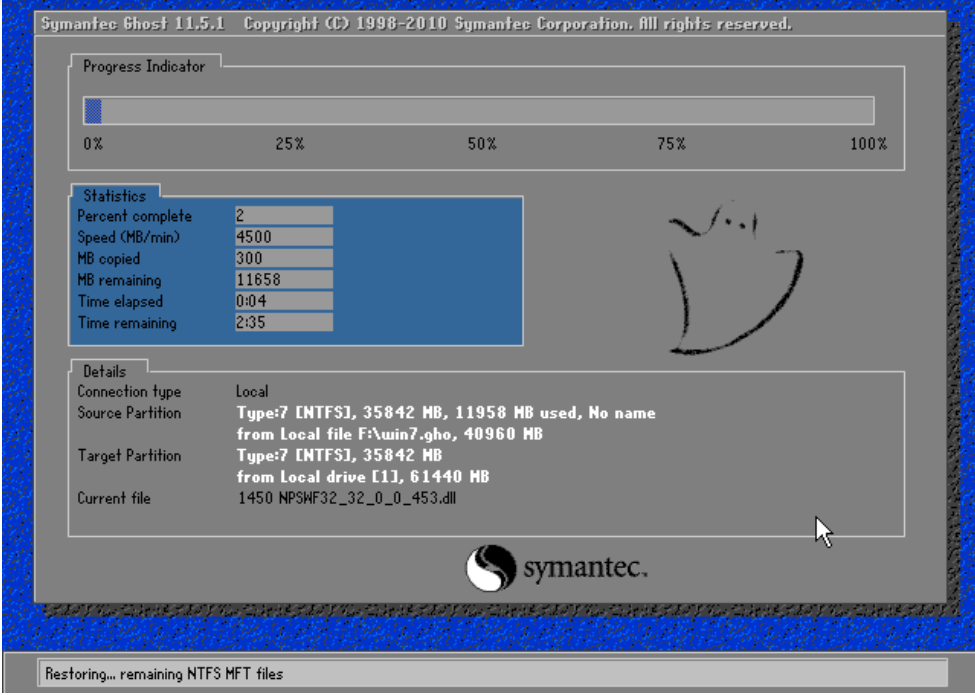The width and height of the screenshot is (975, 695).
Task: Click the Statistics group label
Action: click(x=114, y=196)
